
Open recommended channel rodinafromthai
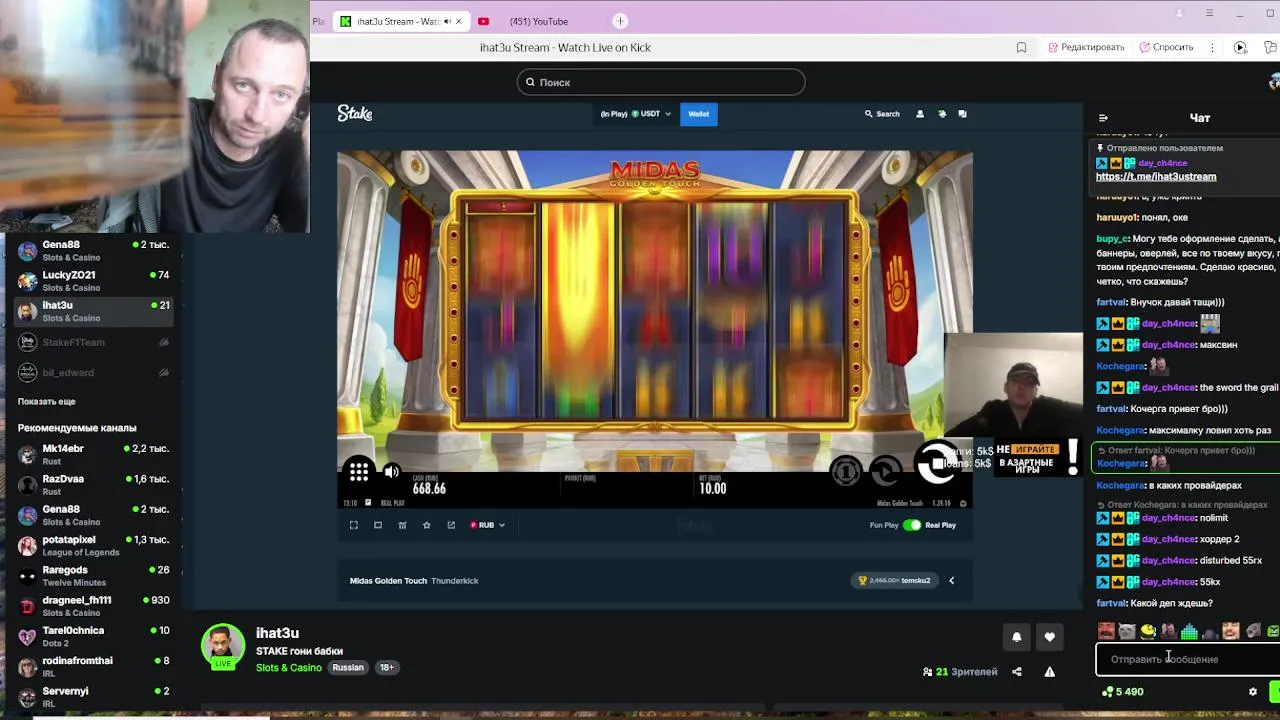(x=93, y=667)
